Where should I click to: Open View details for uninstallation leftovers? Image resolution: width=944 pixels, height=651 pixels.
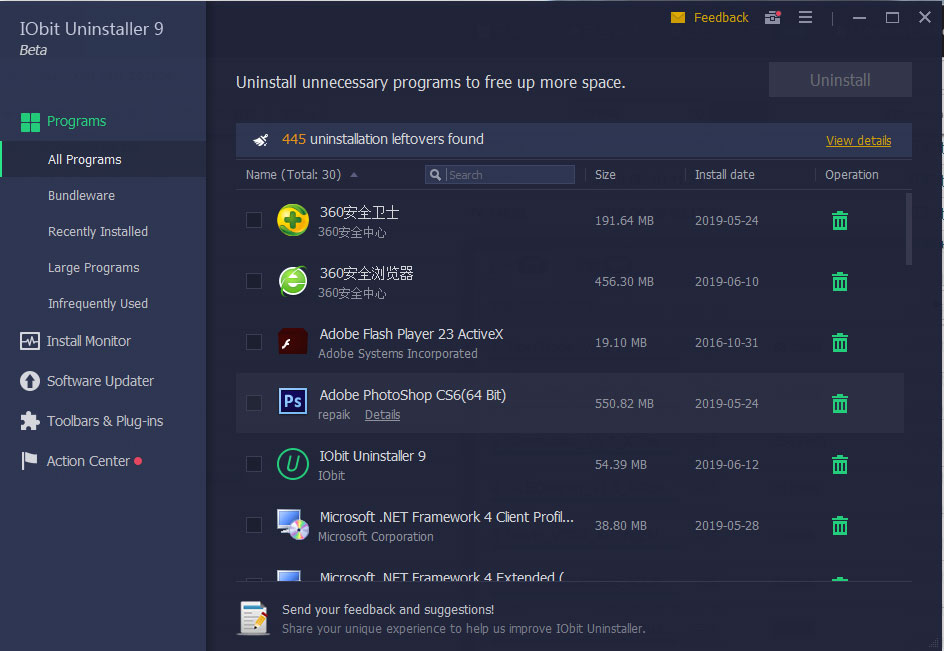click(858, 140)
